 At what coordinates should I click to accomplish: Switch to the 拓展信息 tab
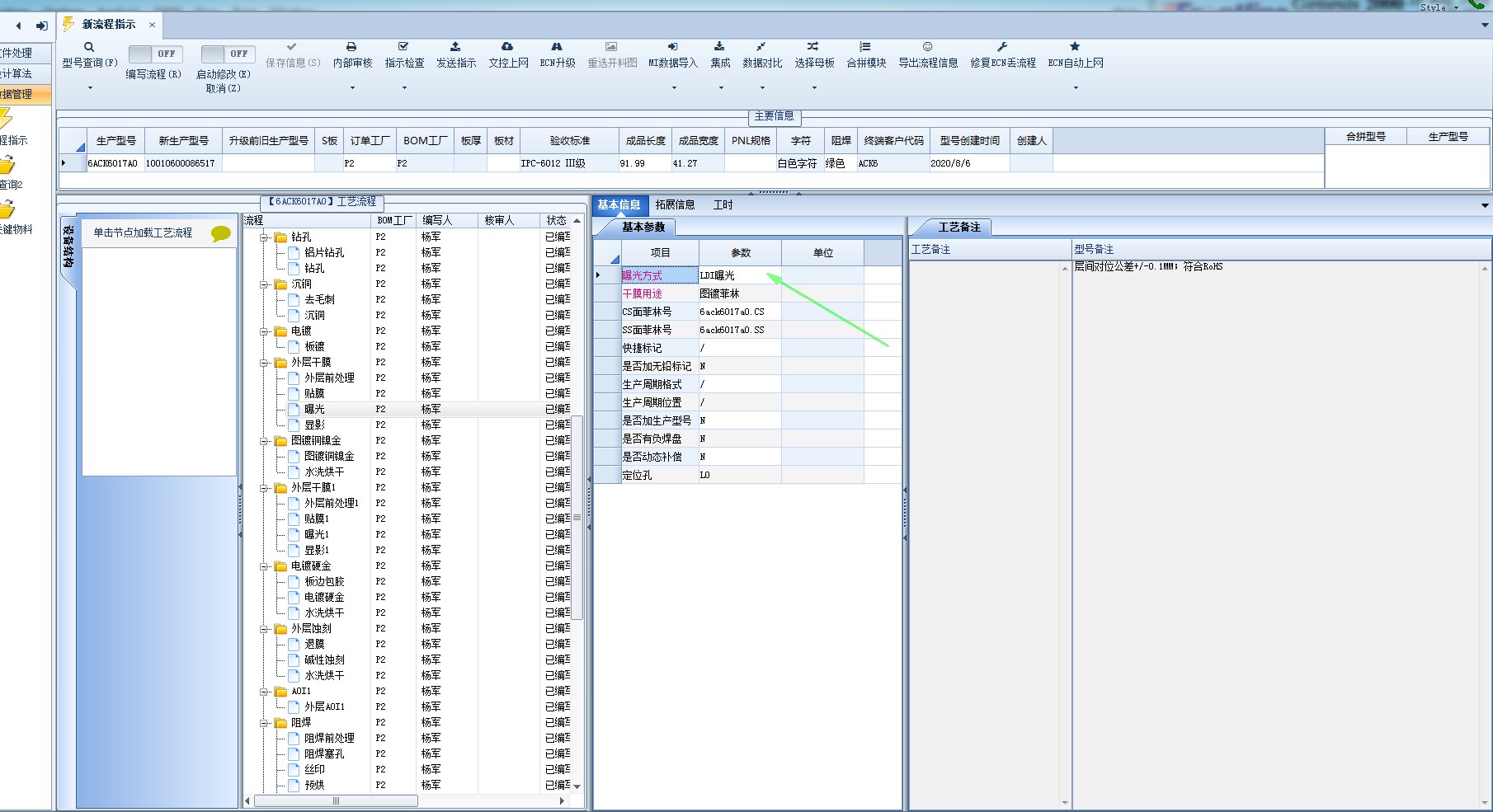pyautogui.click(x=675, y=205)
